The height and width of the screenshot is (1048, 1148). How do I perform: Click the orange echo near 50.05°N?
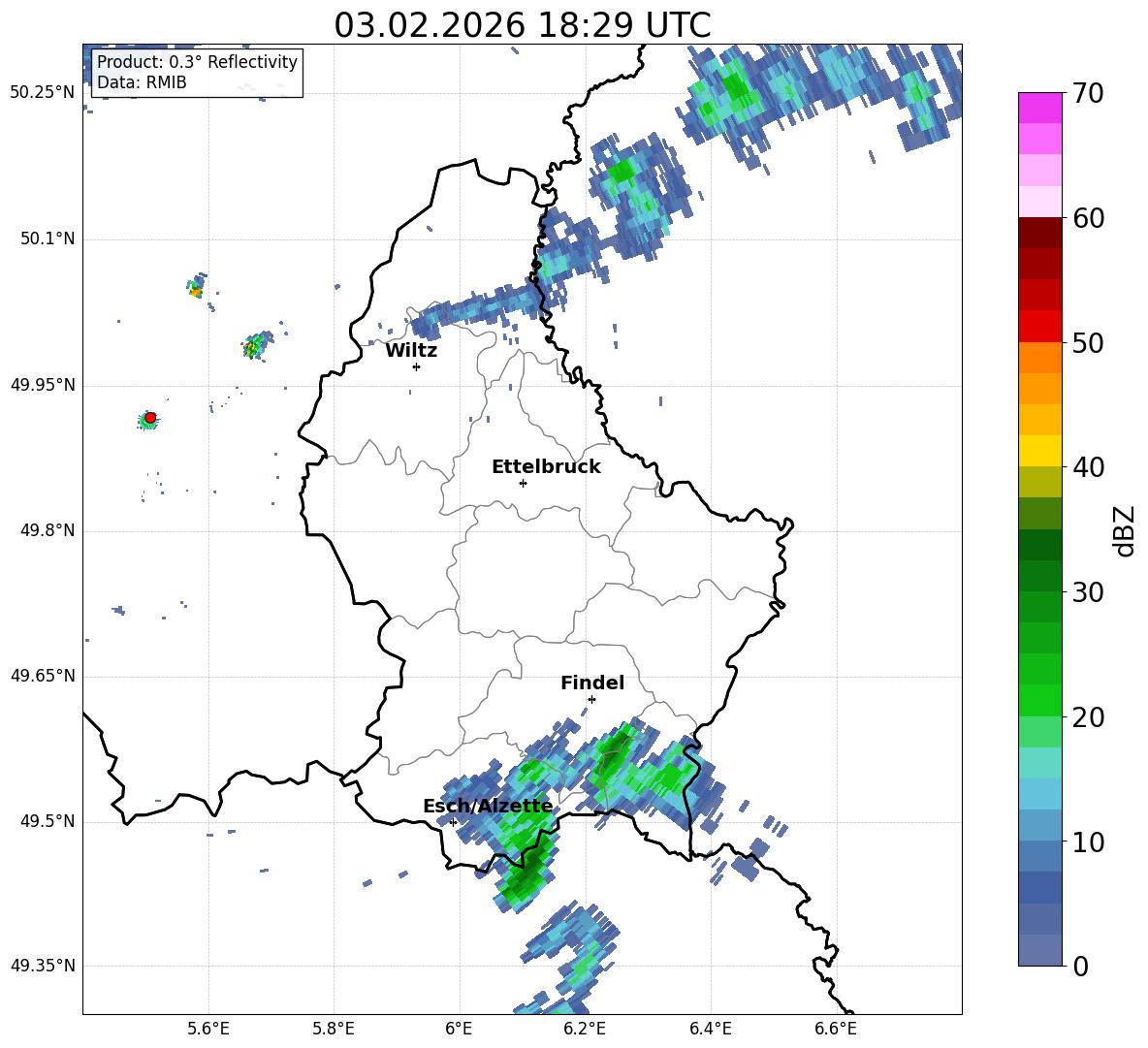coord(196,291)
